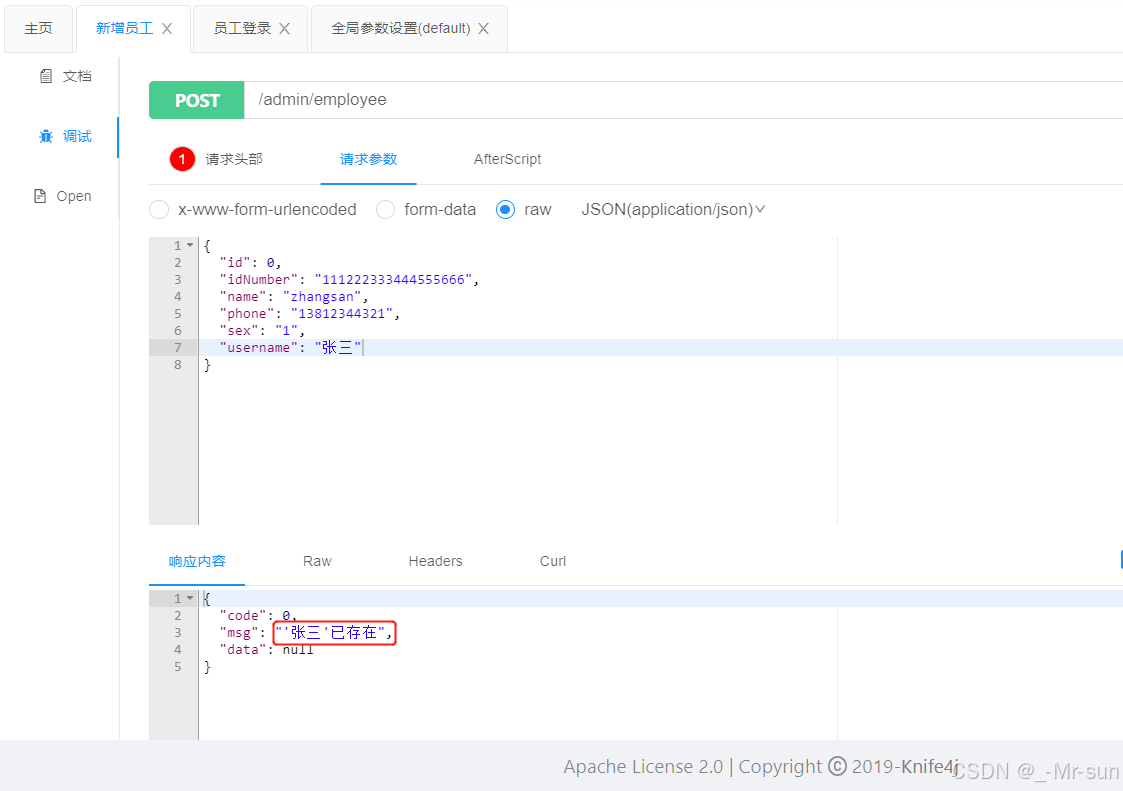
Task: Switch to the 新增员工 tab
Action: point(125,29)
